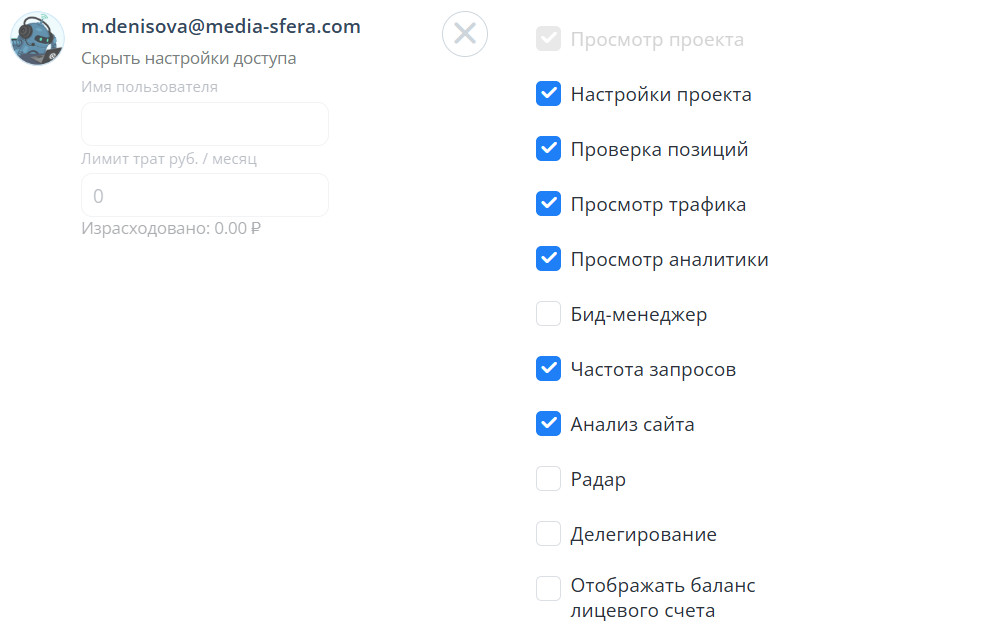
Task: Disable Проверка позиций permission
Action: tap(548, 149)
